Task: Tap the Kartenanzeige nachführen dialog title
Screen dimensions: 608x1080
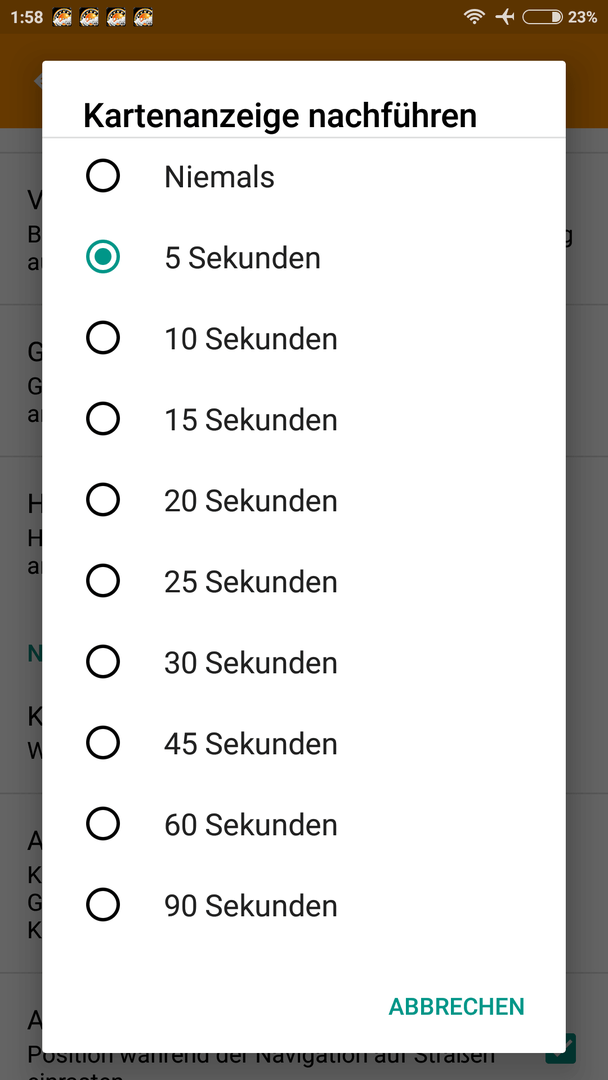Action: click(x=280, y=115)
